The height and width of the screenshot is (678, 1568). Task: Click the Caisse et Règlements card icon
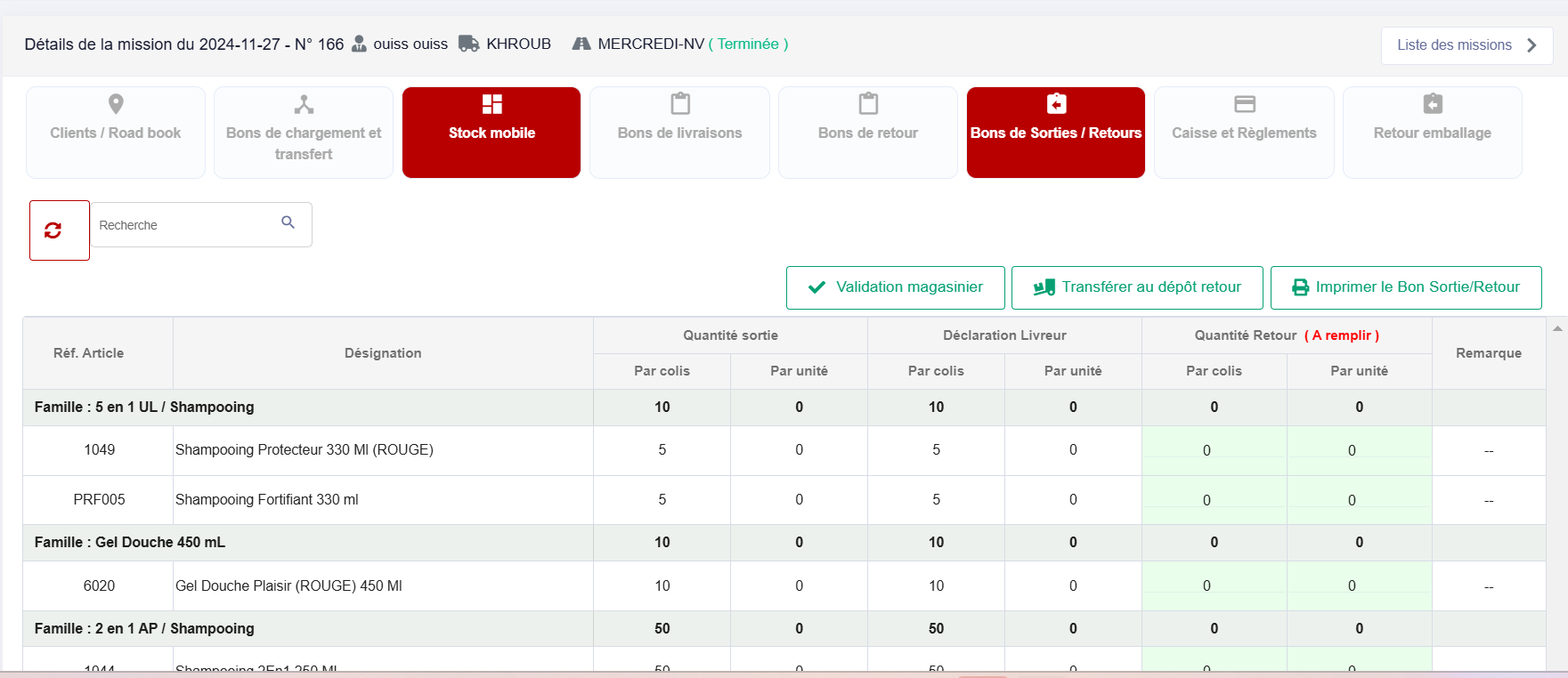1244,104
